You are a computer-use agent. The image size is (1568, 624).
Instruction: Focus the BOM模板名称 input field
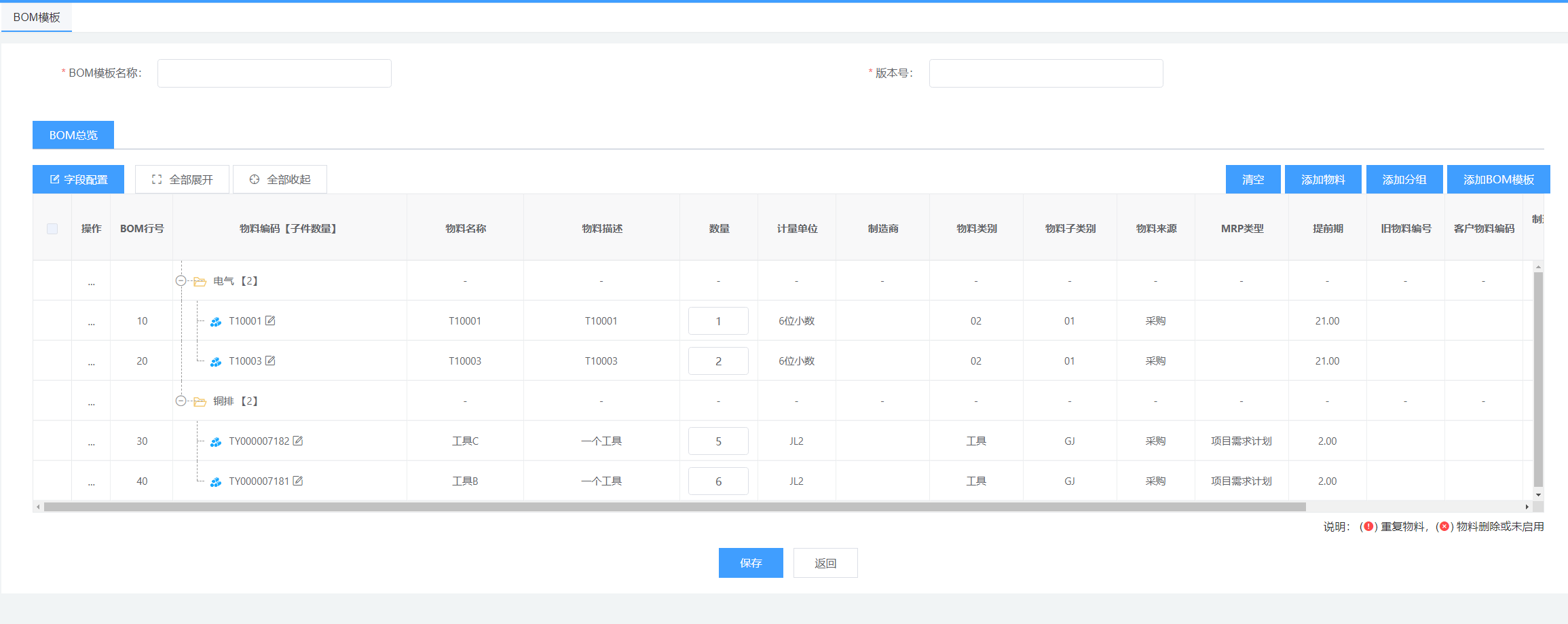point(274,73)
